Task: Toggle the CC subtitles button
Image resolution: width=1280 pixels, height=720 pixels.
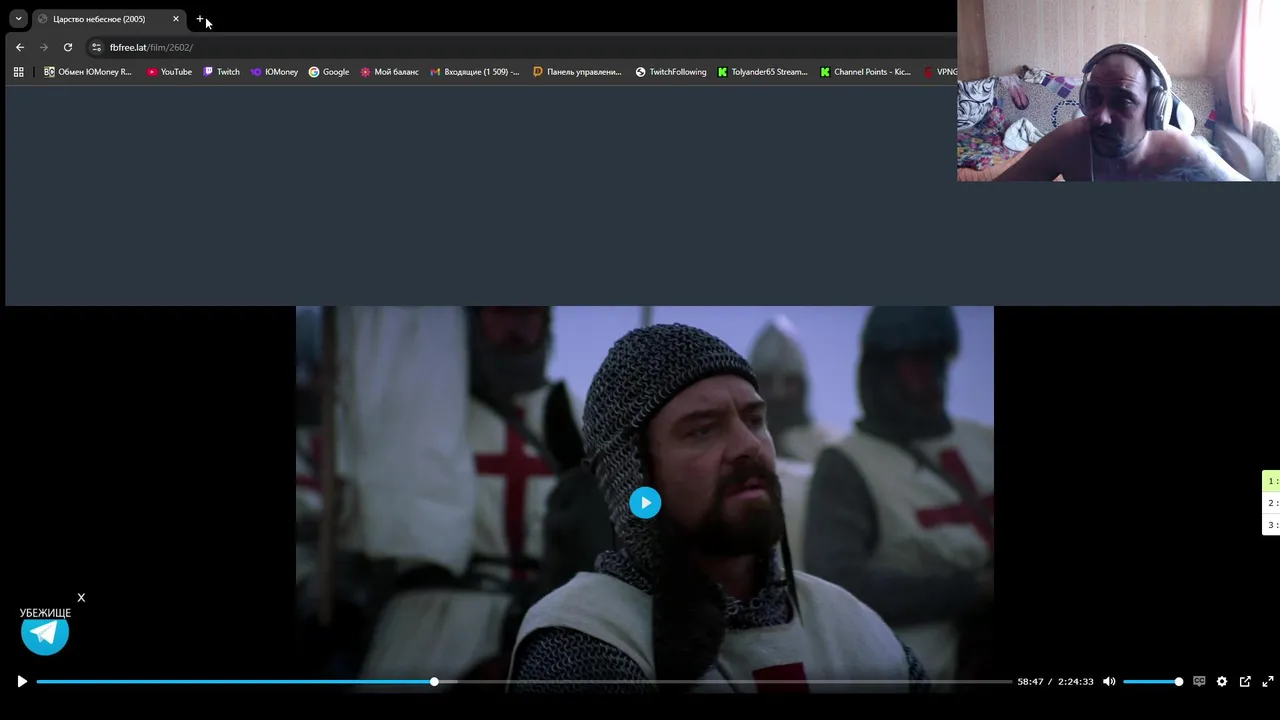Action: (x=1199, y=681)
